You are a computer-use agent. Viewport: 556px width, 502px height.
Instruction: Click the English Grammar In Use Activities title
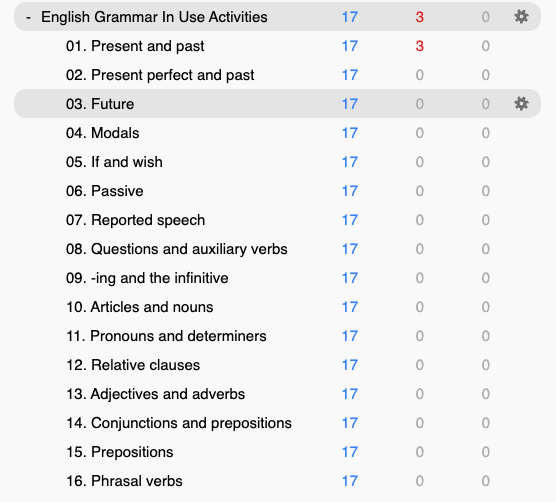pyautogui.click(x=154, y=17)
